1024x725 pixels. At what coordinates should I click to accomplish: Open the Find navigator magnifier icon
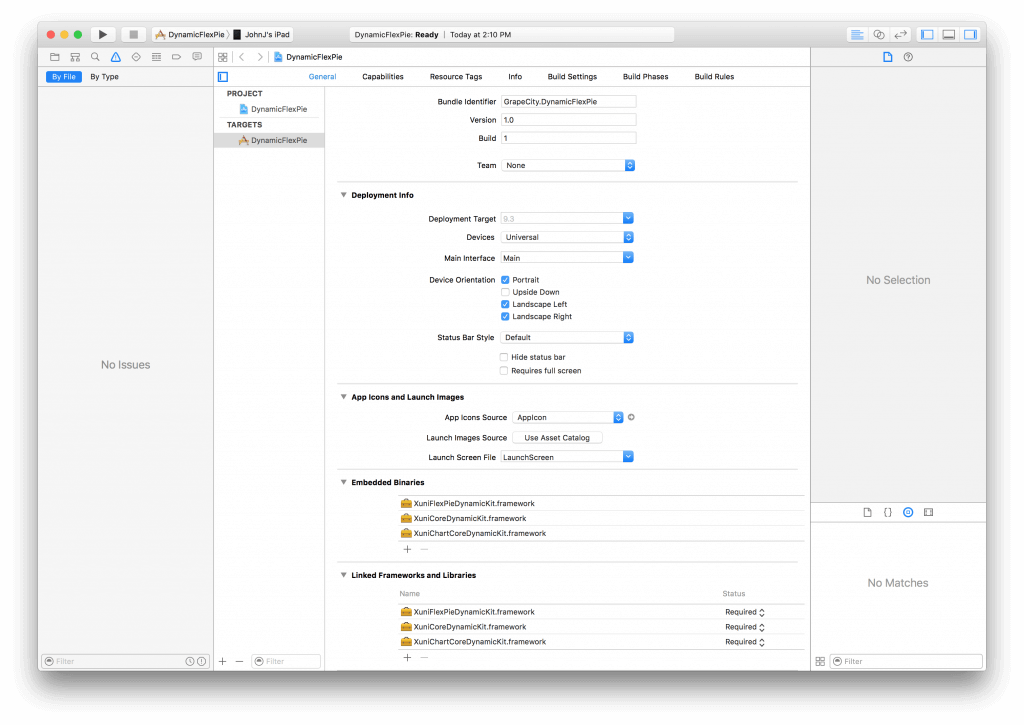(x=95, y=57)
